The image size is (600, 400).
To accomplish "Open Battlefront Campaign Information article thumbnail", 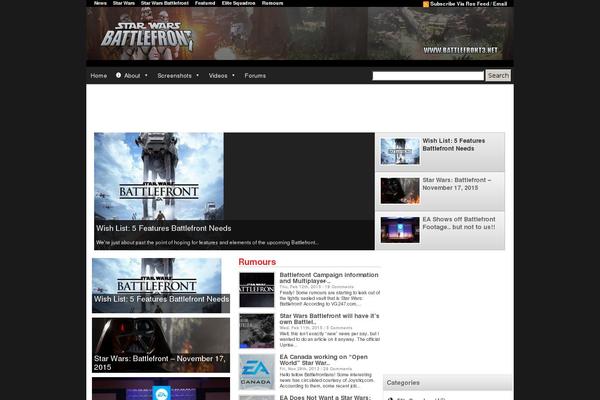I will click(257, 290).
